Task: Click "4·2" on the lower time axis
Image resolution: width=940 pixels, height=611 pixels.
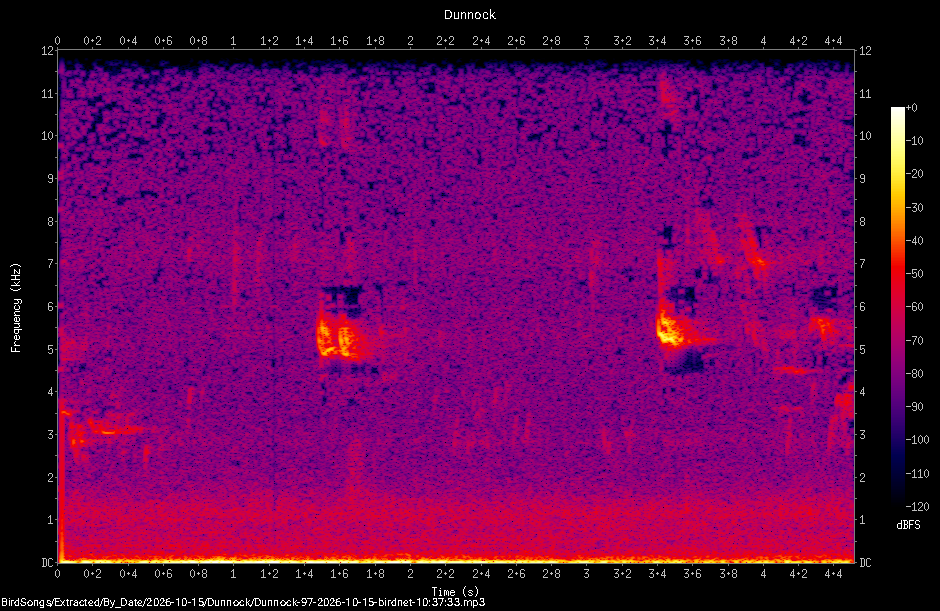Action: [798, 574]
